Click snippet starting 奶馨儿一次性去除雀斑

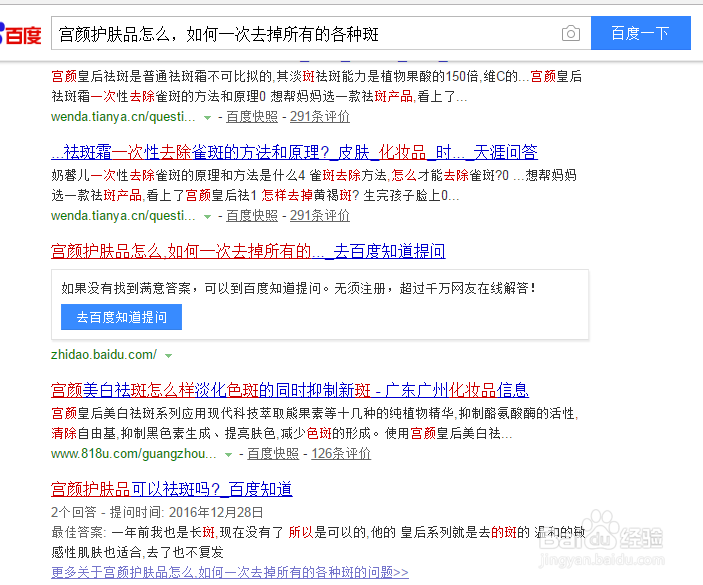coord(314,185)
